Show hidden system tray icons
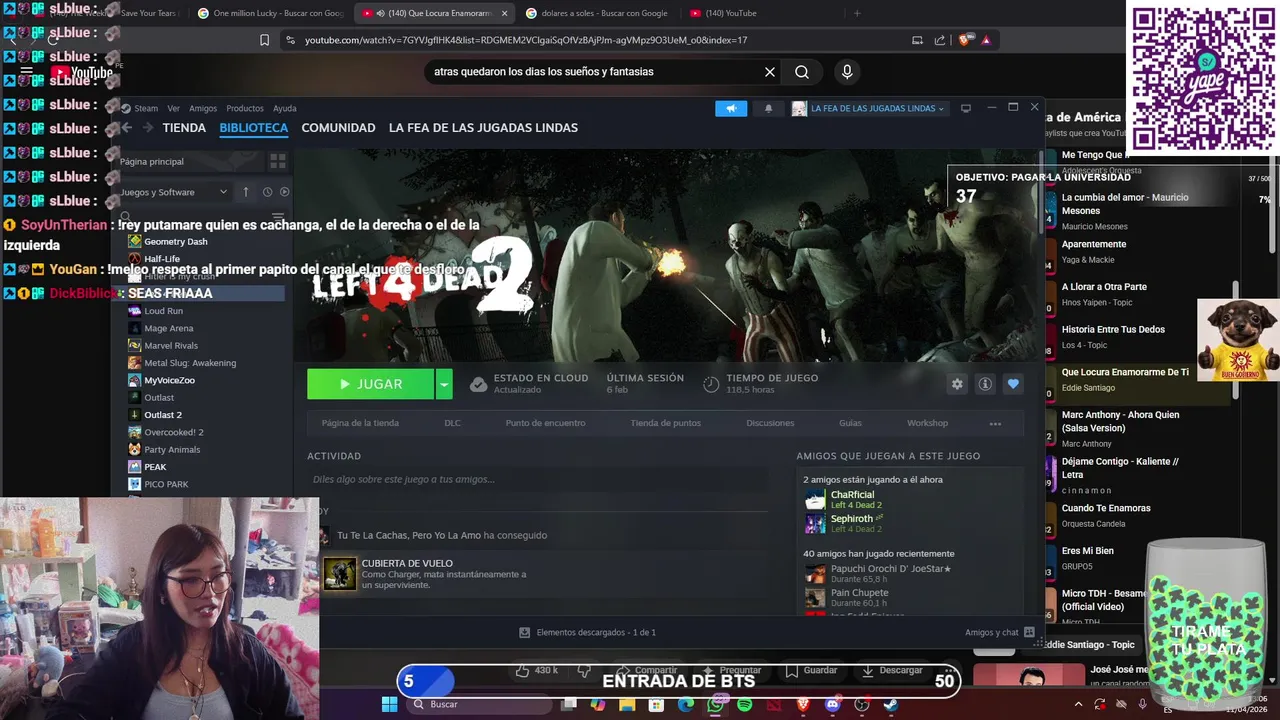1280x720 pixels. click(1078, 705)
